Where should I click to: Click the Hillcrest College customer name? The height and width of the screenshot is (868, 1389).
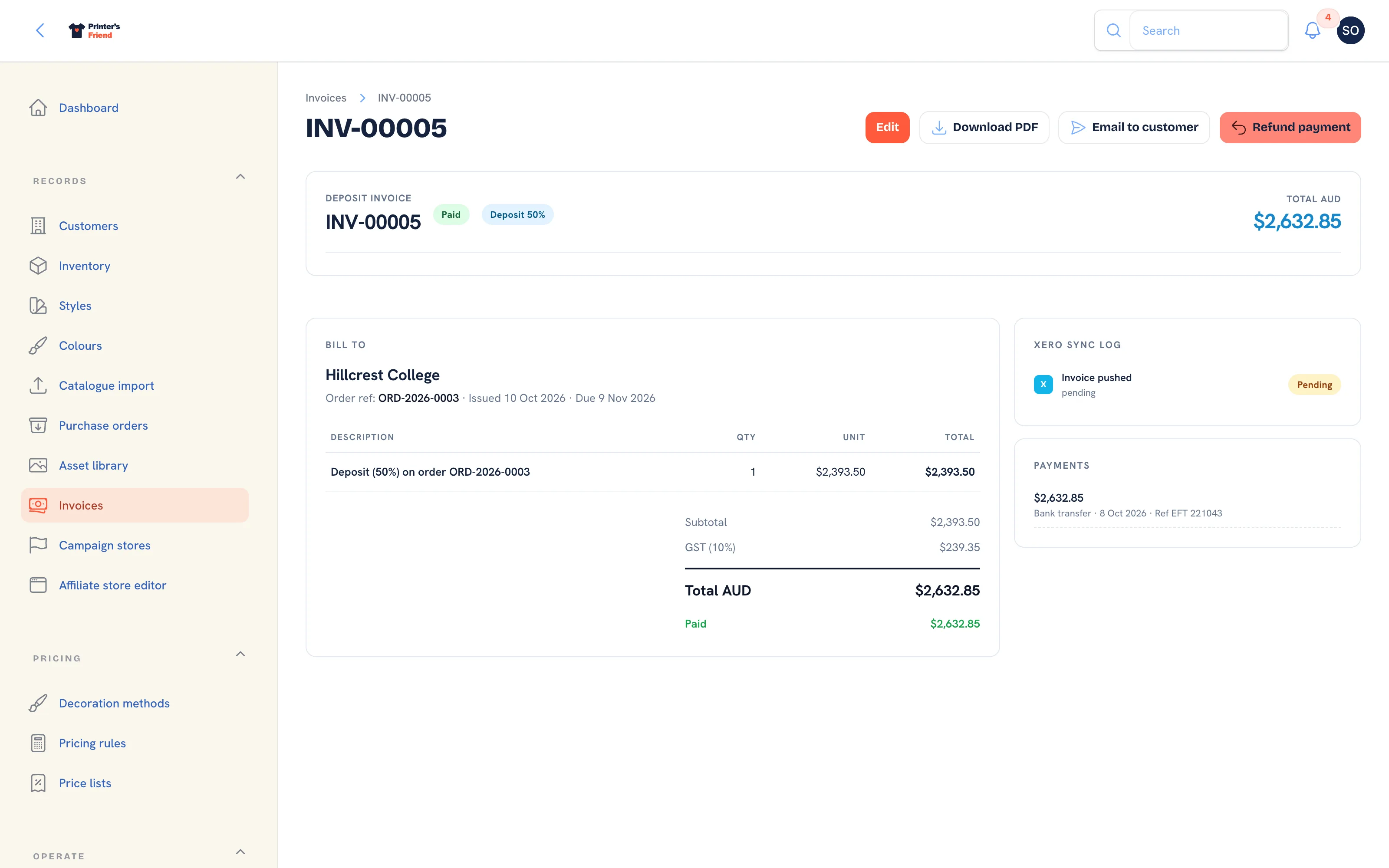click(x=382, y=375)
